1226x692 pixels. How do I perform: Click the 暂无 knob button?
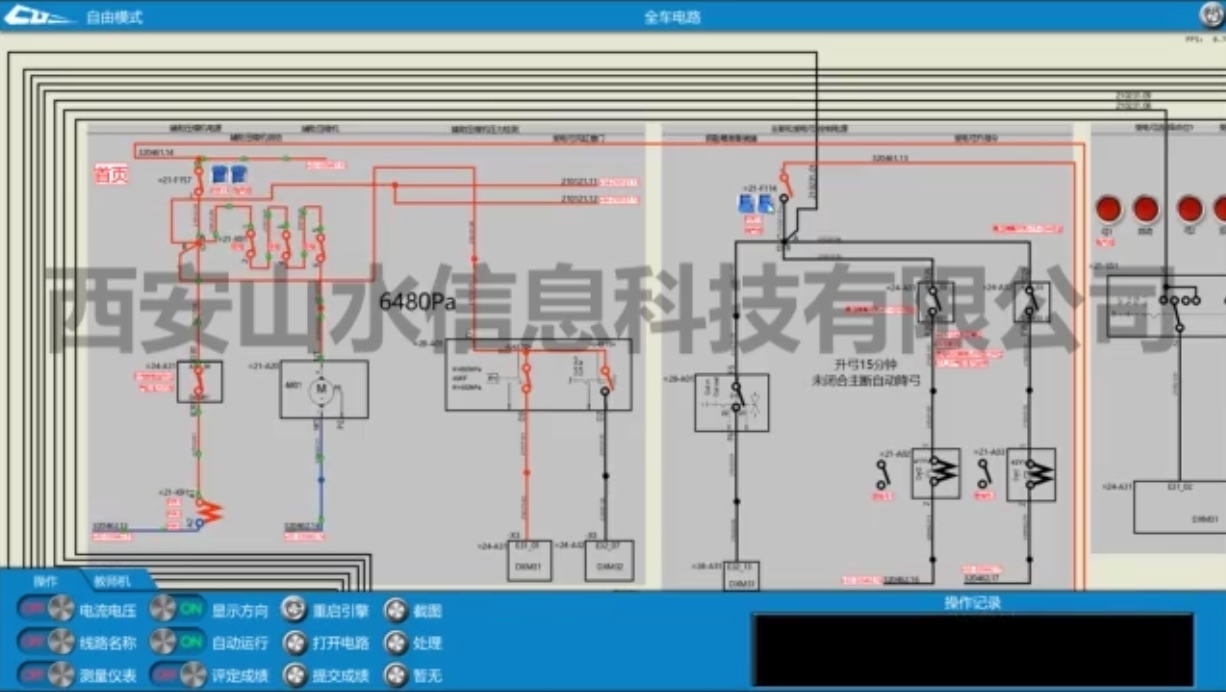tap(396, 676)
